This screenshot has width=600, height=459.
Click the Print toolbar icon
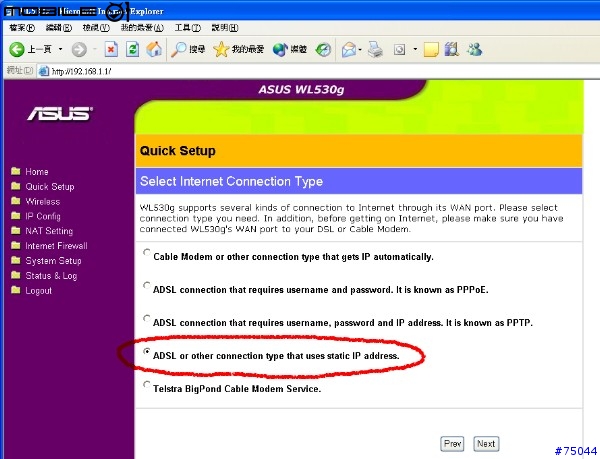coord(375,49)
